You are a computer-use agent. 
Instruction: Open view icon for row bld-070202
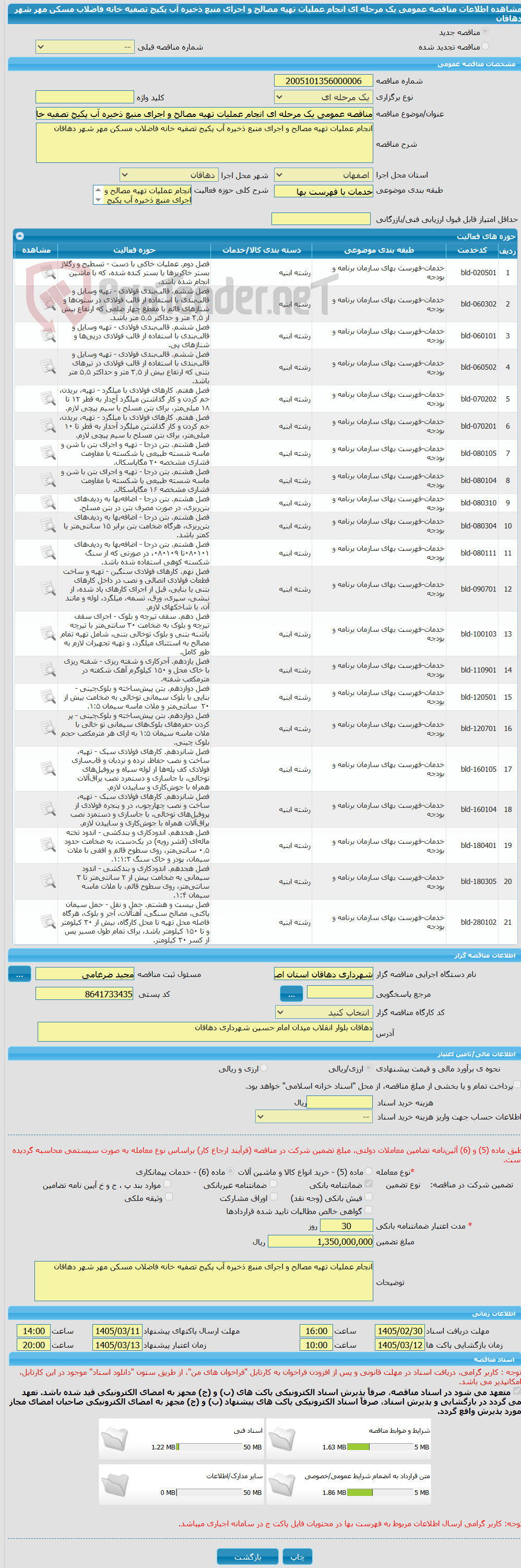(x=48, y=399)
